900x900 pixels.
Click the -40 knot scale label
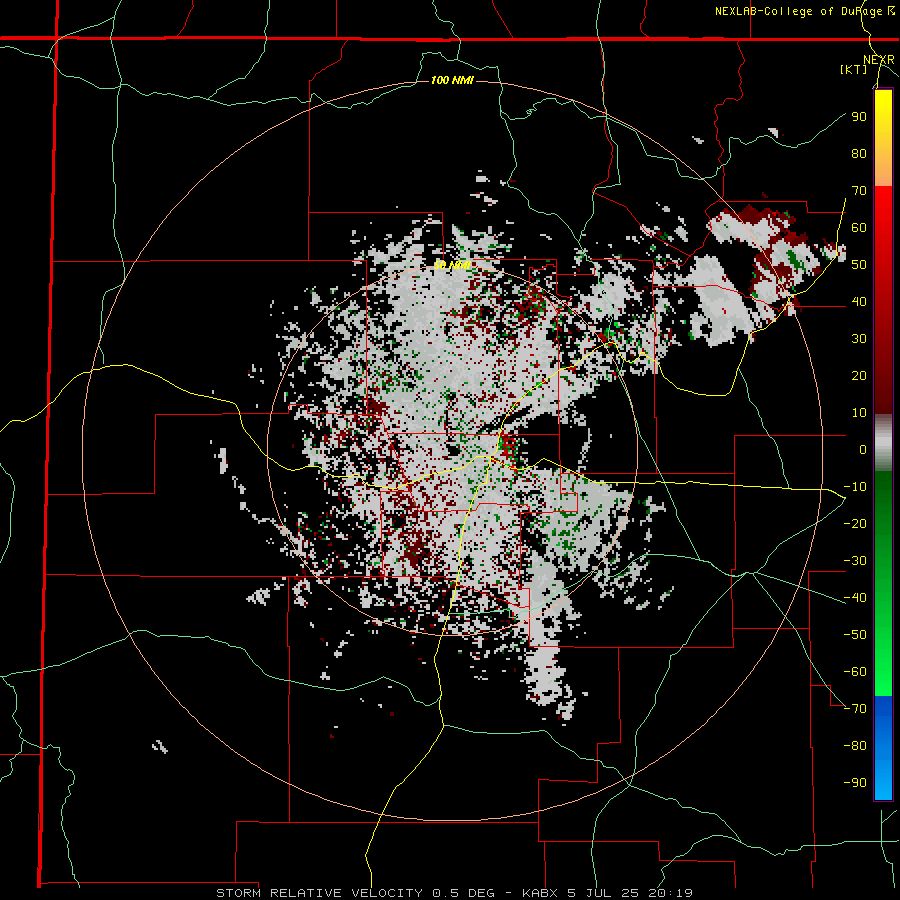(855, 598)
